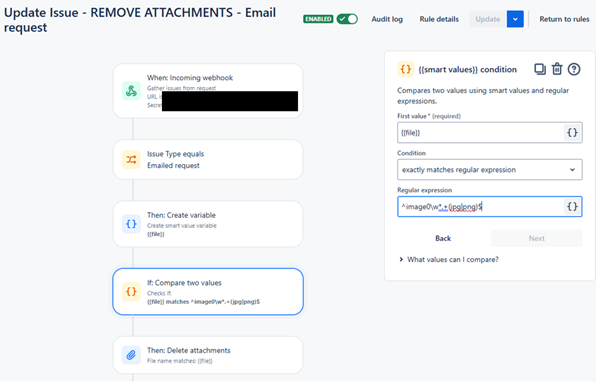This screenshot has height=382, width=596.
Task: Select the Issue Type equals step
Action: tap(208, 160)
